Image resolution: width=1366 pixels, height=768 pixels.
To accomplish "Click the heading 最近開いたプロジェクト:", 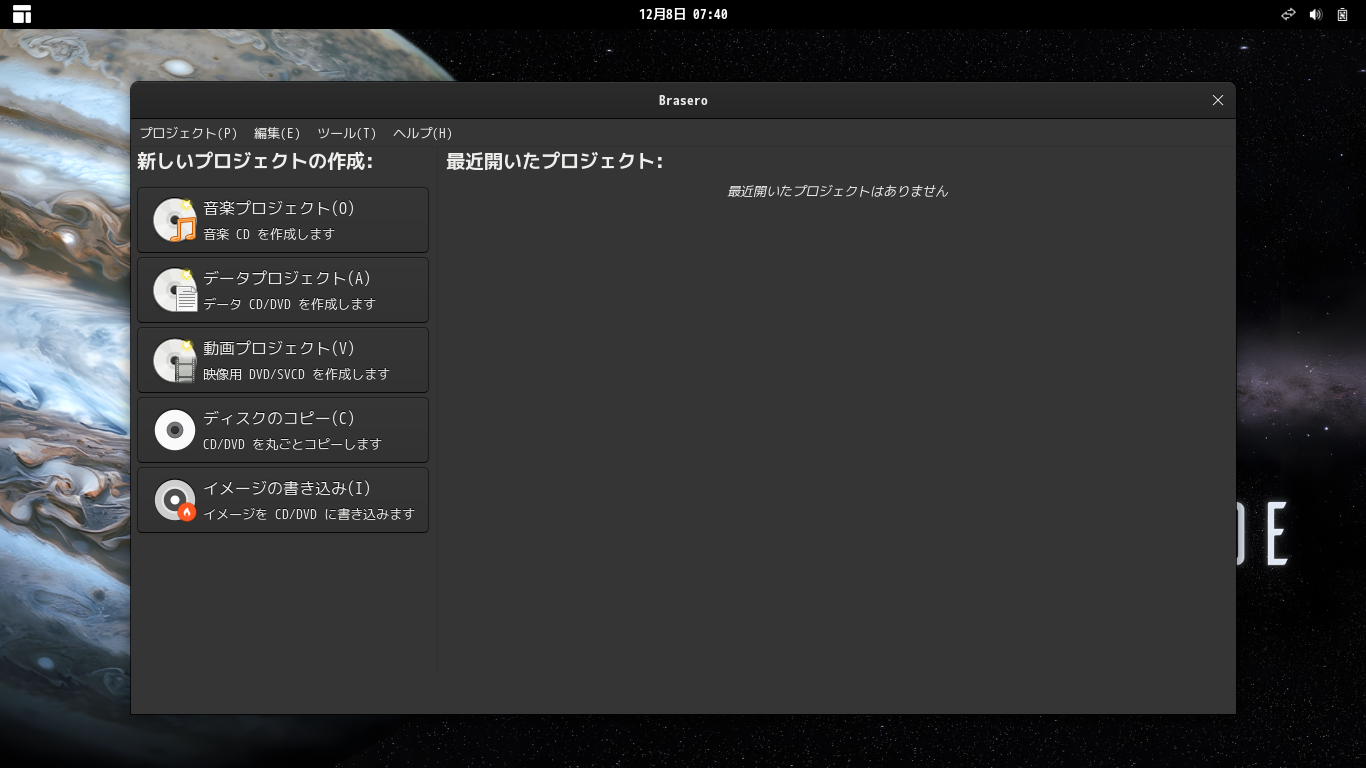I will point(554,161).
